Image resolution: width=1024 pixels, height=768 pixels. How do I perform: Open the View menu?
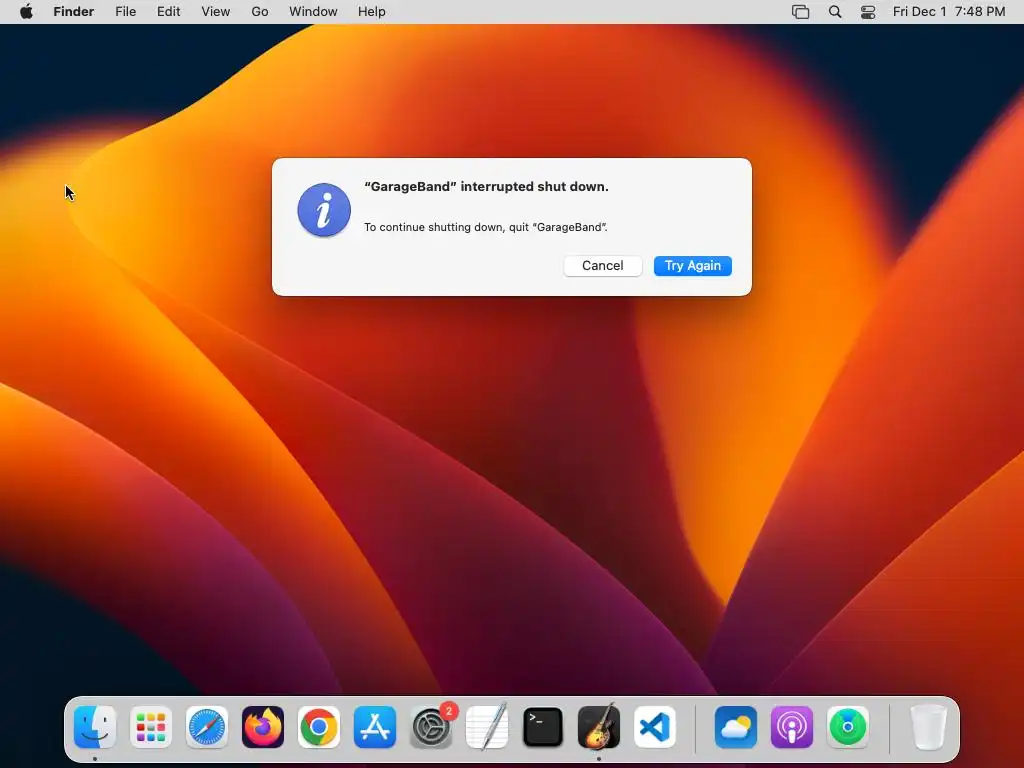(216, 12)
